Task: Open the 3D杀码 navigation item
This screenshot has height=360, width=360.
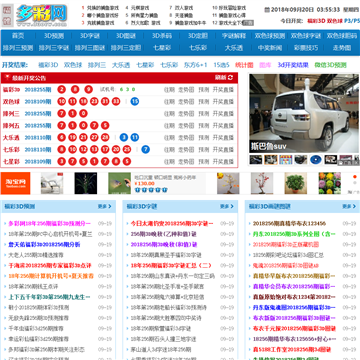Action: tap(162, 36)
